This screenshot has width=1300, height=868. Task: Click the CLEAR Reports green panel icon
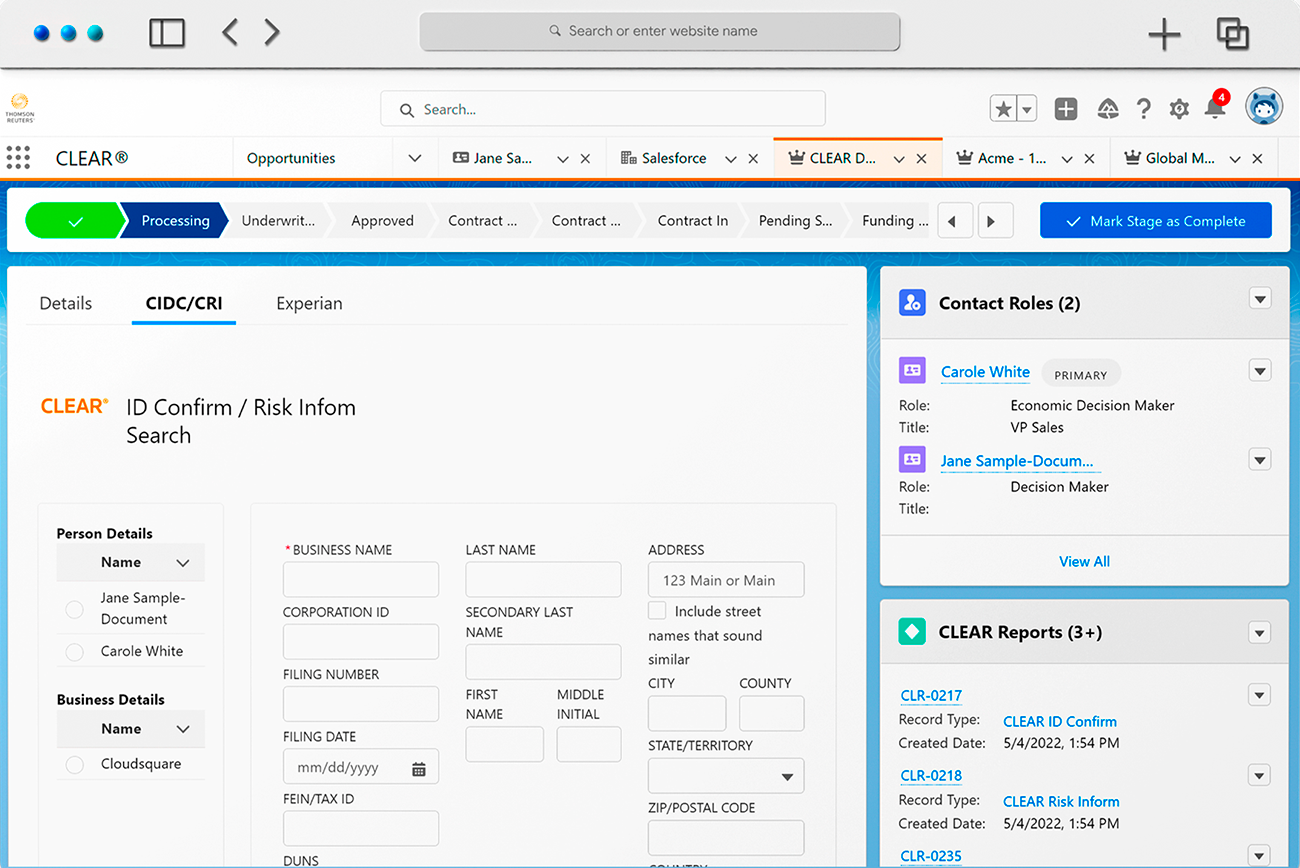[x=912, y=632]
